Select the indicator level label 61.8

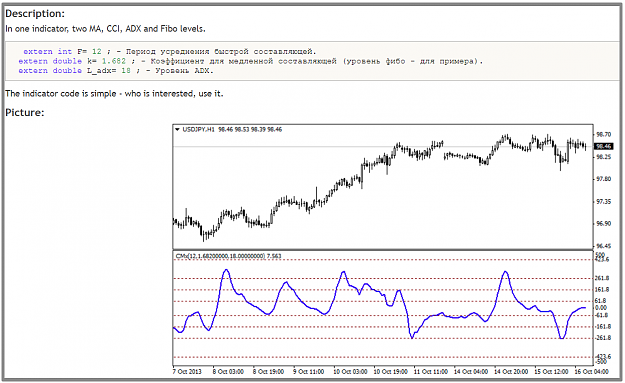coord(601,301)
